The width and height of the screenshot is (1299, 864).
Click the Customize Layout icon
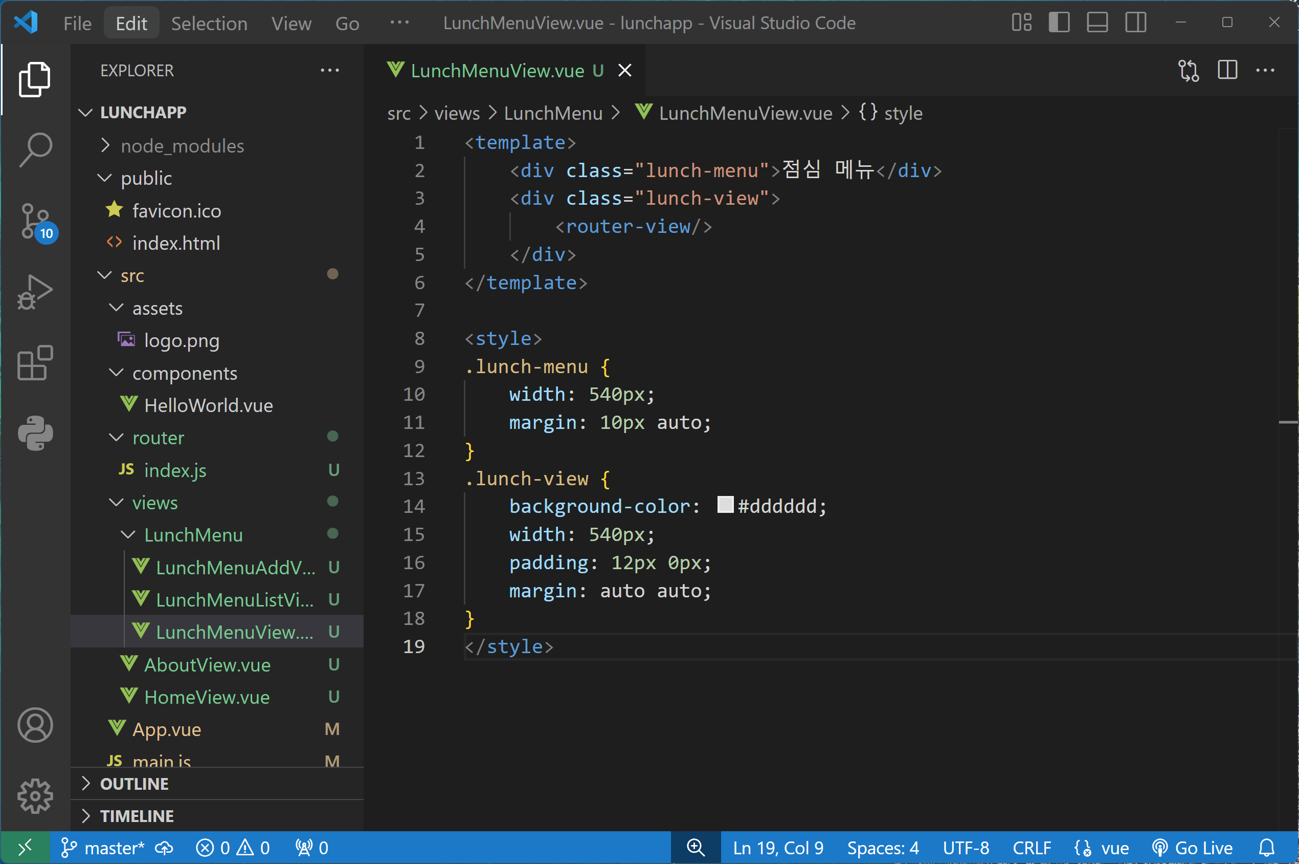tap(1021, 22)
